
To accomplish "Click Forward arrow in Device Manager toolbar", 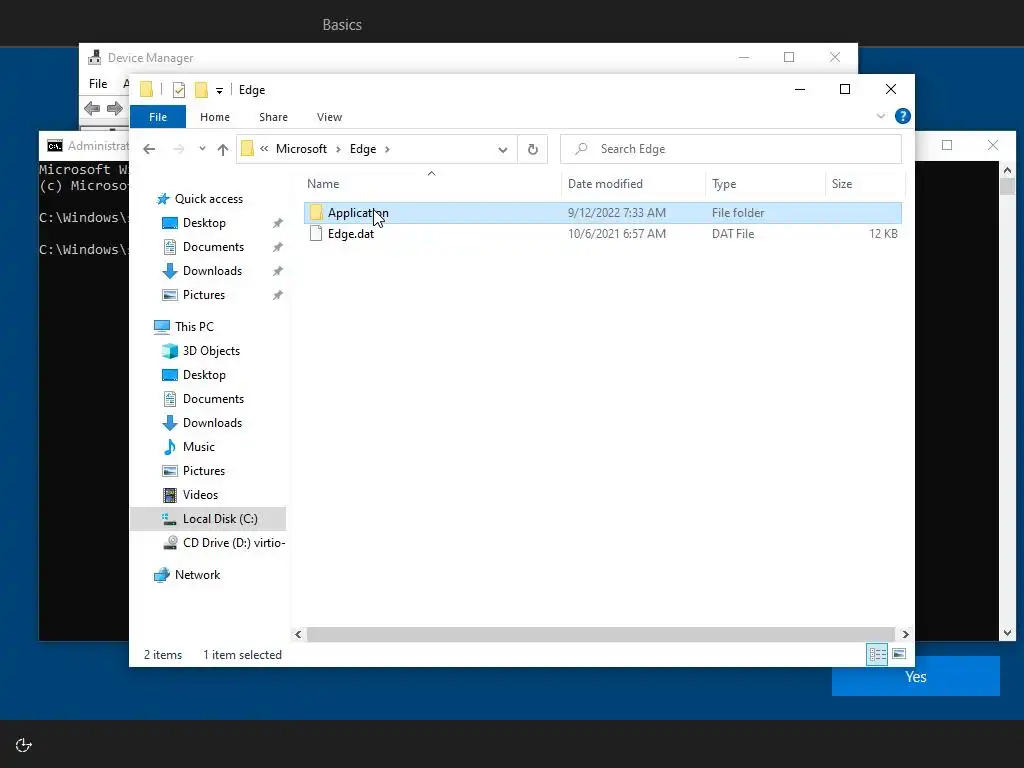I will (115, 108).
